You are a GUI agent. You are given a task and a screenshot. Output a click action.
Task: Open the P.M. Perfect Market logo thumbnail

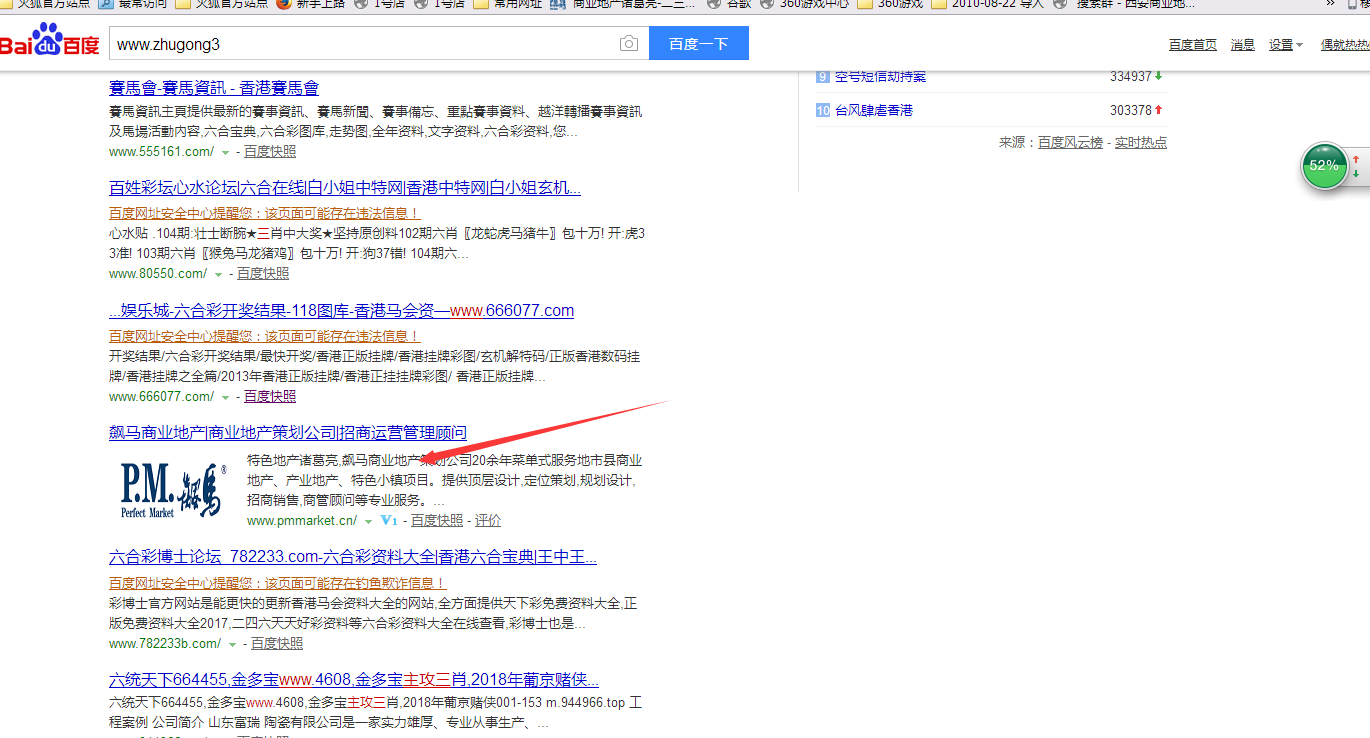click(x=172, y=490)
